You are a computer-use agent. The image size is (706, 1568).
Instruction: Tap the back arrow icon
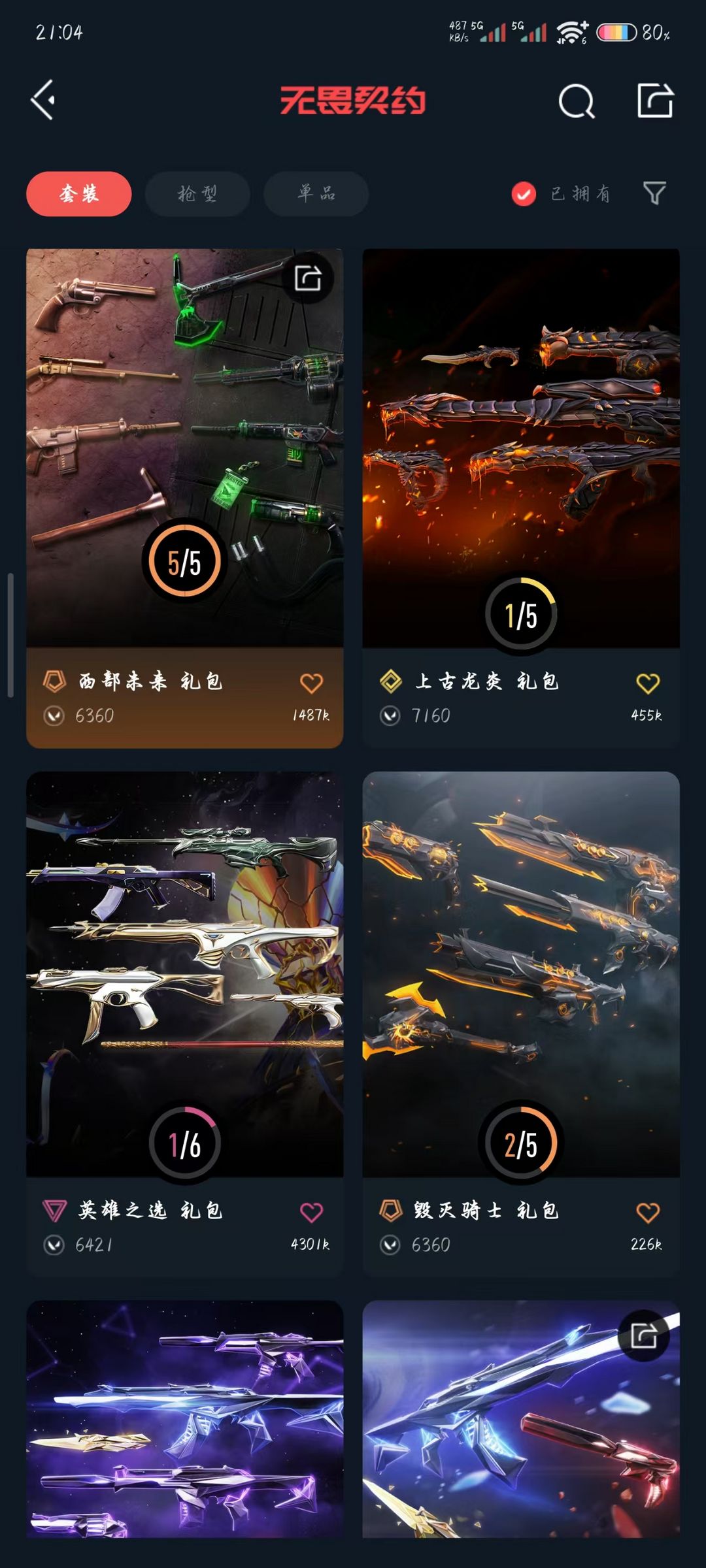pos(43,100)
